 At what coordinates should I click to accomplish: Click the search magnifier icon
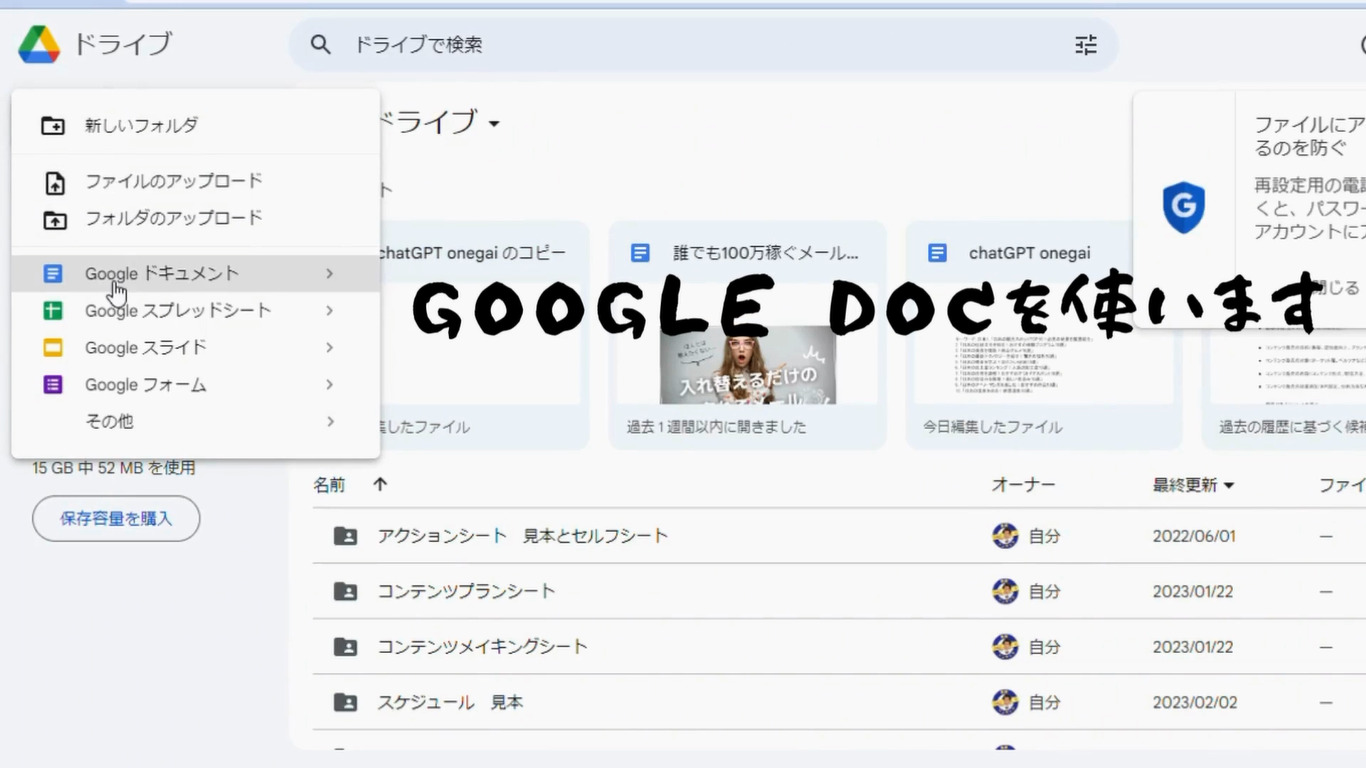coord(320,45)
